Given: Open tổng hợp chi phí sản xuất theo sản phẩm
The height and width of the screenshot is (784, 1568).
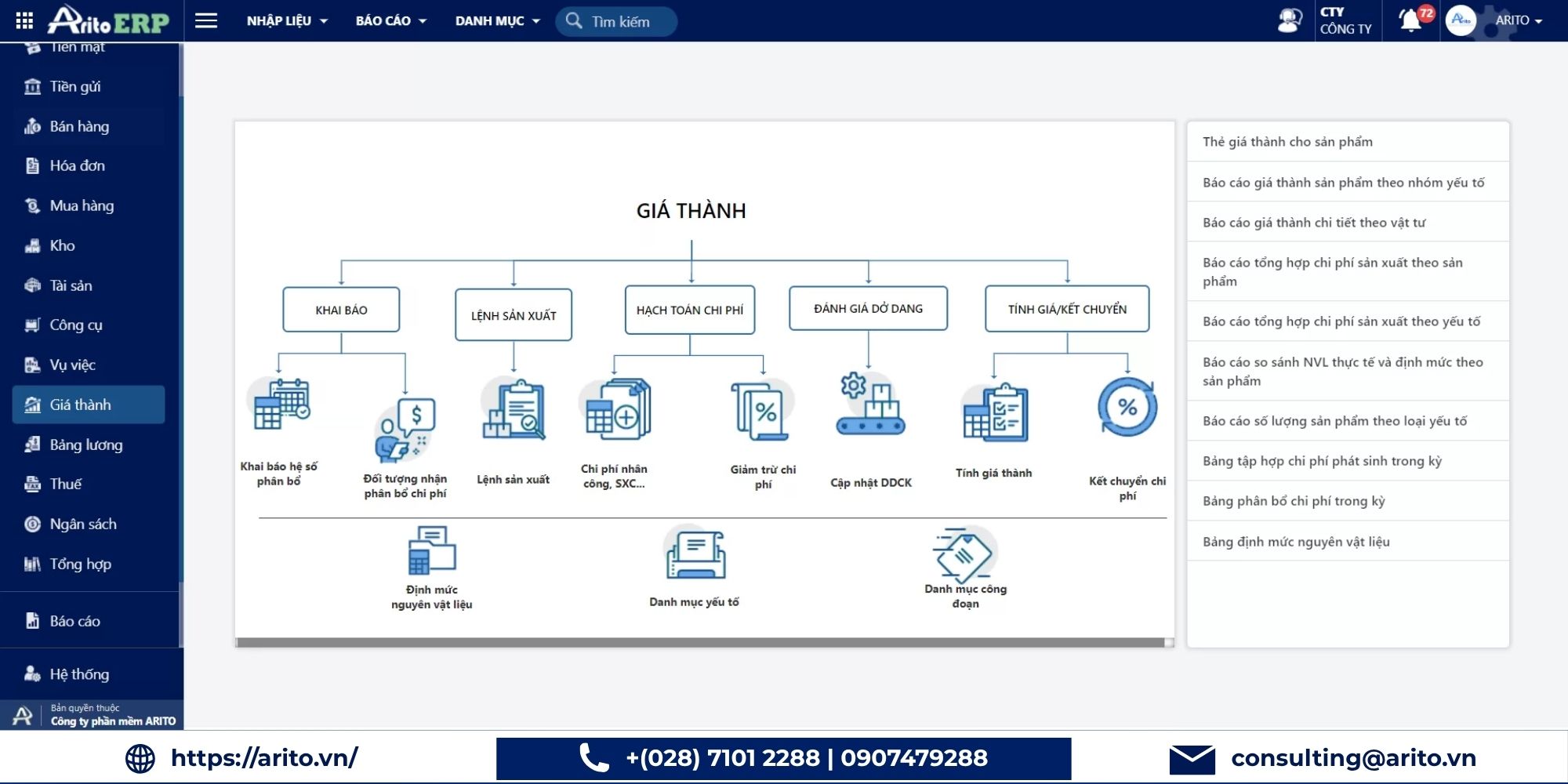Looking at the screenshot, I should (1348, 272).
